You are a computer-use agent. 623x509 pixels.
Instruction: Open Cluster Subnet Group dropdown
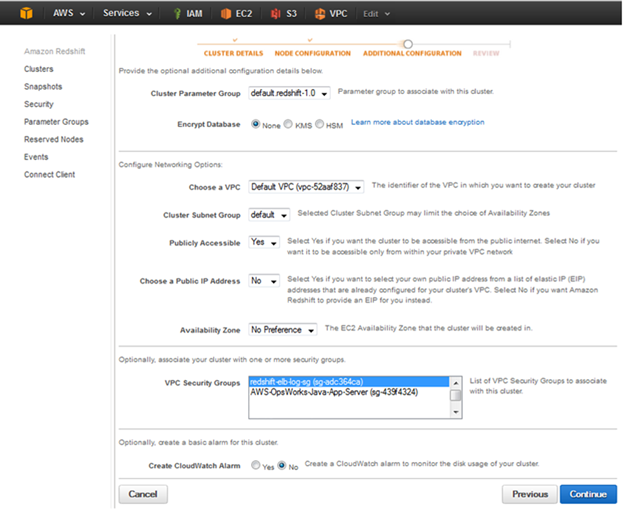pos(269,215)
